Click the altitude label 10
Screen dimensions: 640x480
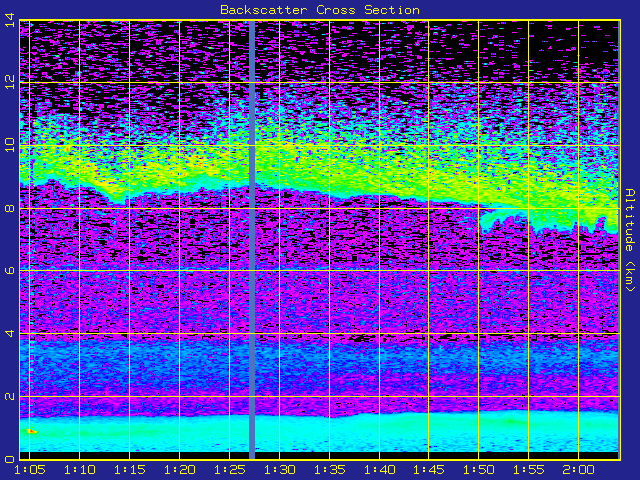pos(9,145)
